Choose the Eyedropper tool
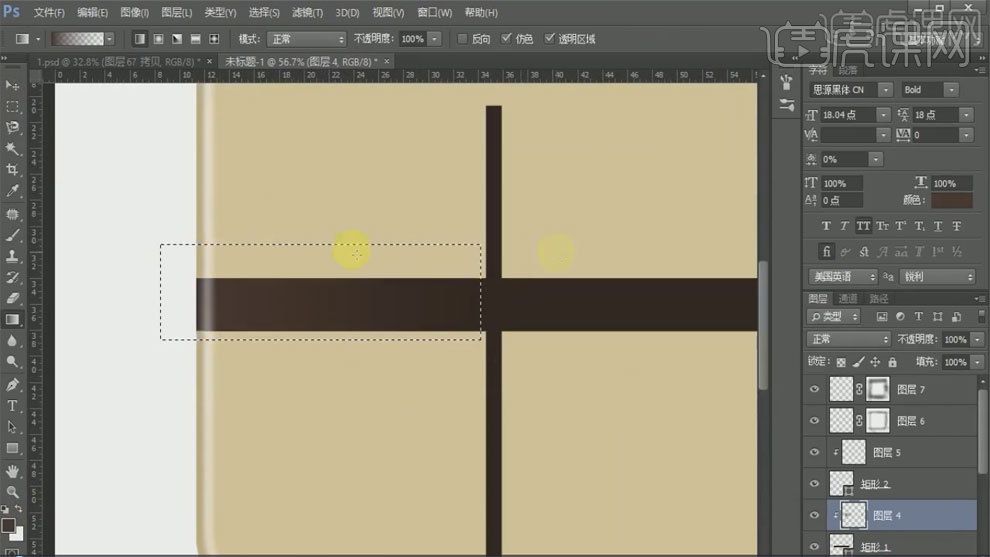Image resolution: width=990 pixels, height=557 pixels. [x=13, y=191]
